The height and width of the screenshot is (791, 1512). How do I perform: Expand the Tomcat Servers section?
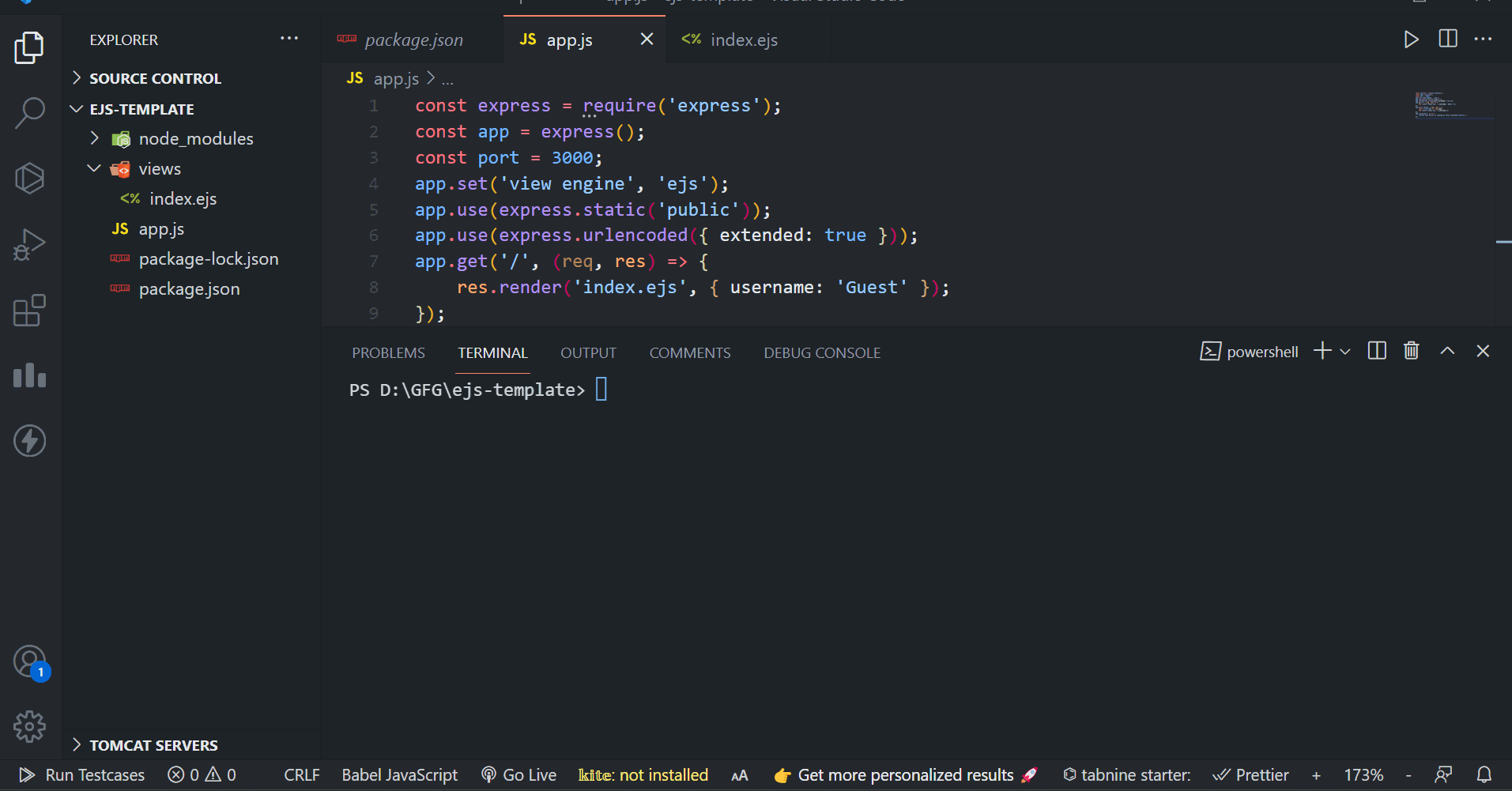pyautogui.click(x=191, y=745)
